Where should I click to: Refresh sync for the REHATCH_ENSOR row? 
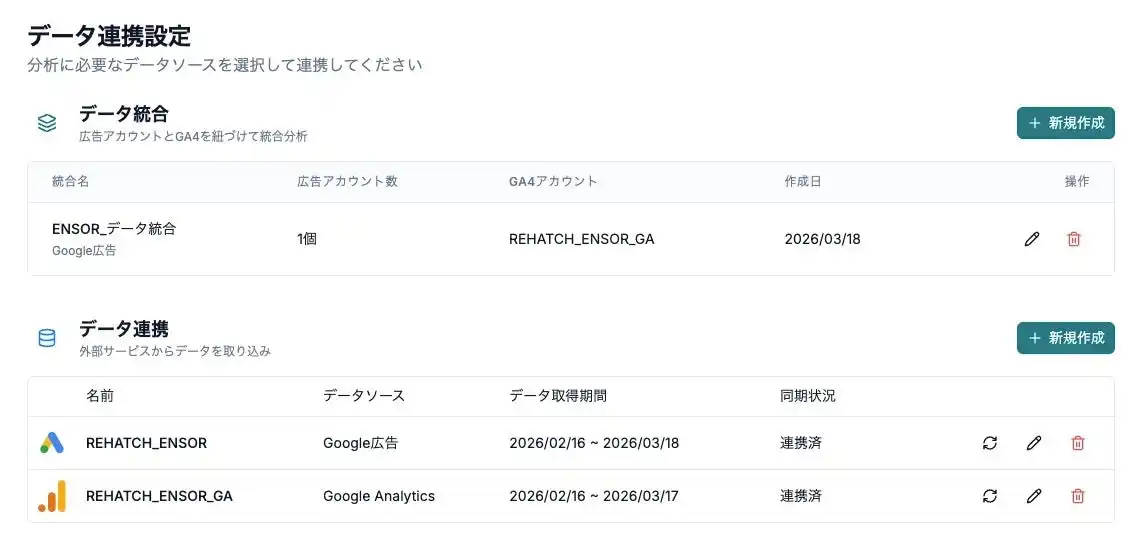990,443
